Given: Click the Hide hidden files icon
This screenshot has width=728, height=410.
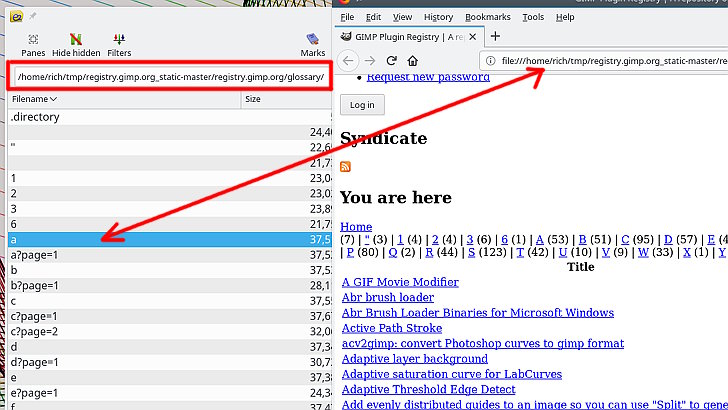Looking at the screenshot, I should (76, 39).
